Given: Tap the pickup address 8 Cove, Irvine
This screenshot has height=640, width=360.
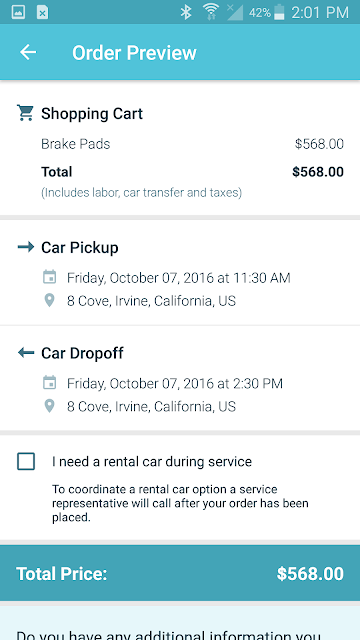Looking at the screenshot, I should pyautogui.click(x=151, y=301).
